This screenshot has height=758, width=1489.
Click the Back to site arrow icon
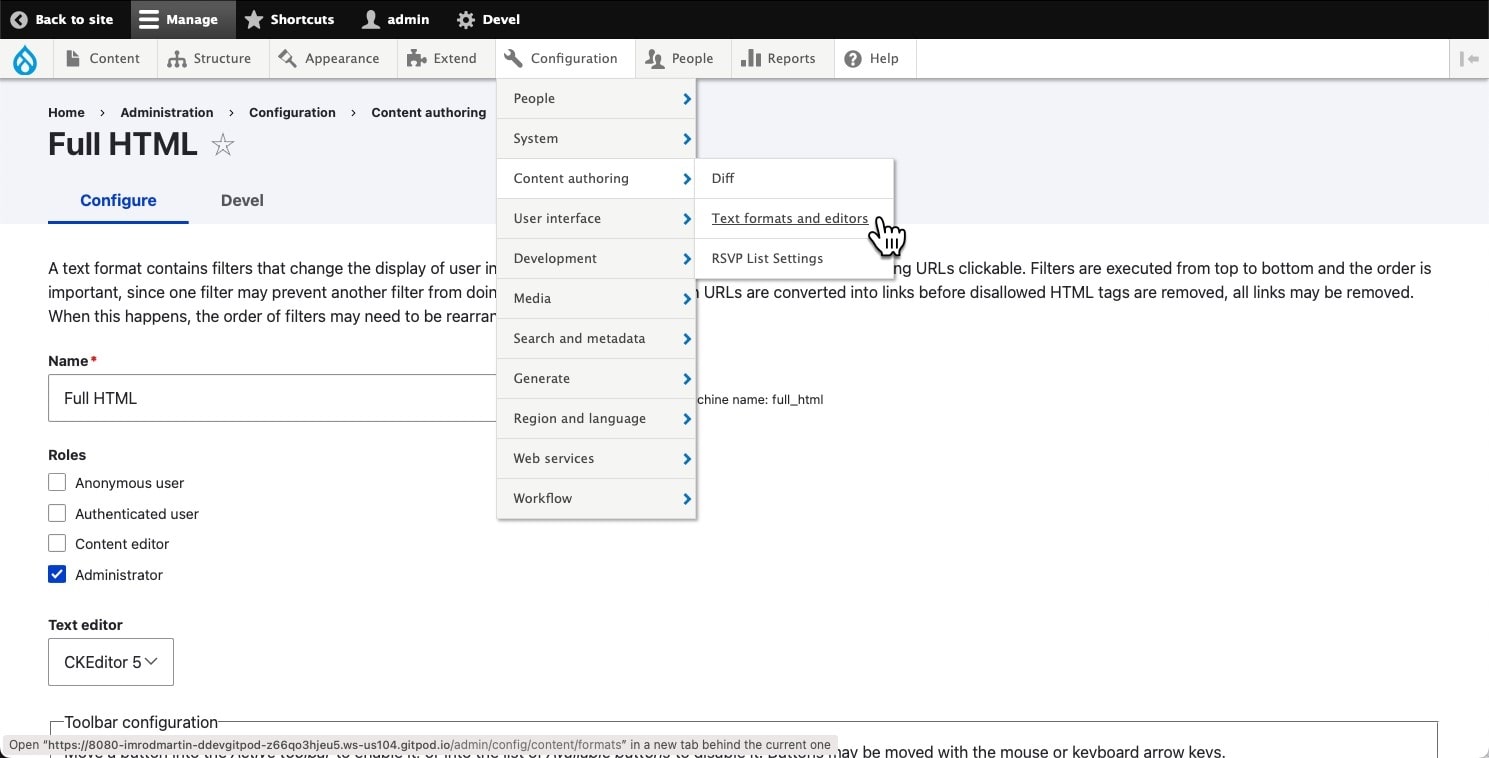(x=19, y=19)
